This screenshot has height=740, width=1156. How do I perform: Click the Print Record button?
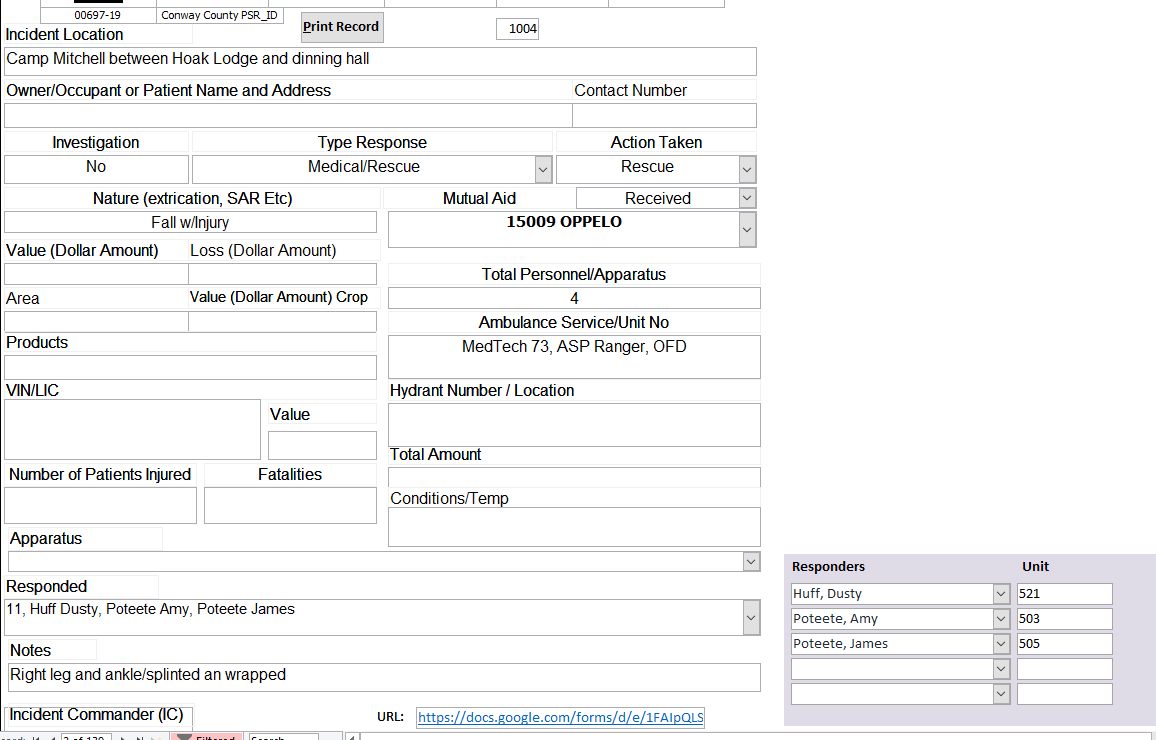pyautogui.click(x=341, y=27)
